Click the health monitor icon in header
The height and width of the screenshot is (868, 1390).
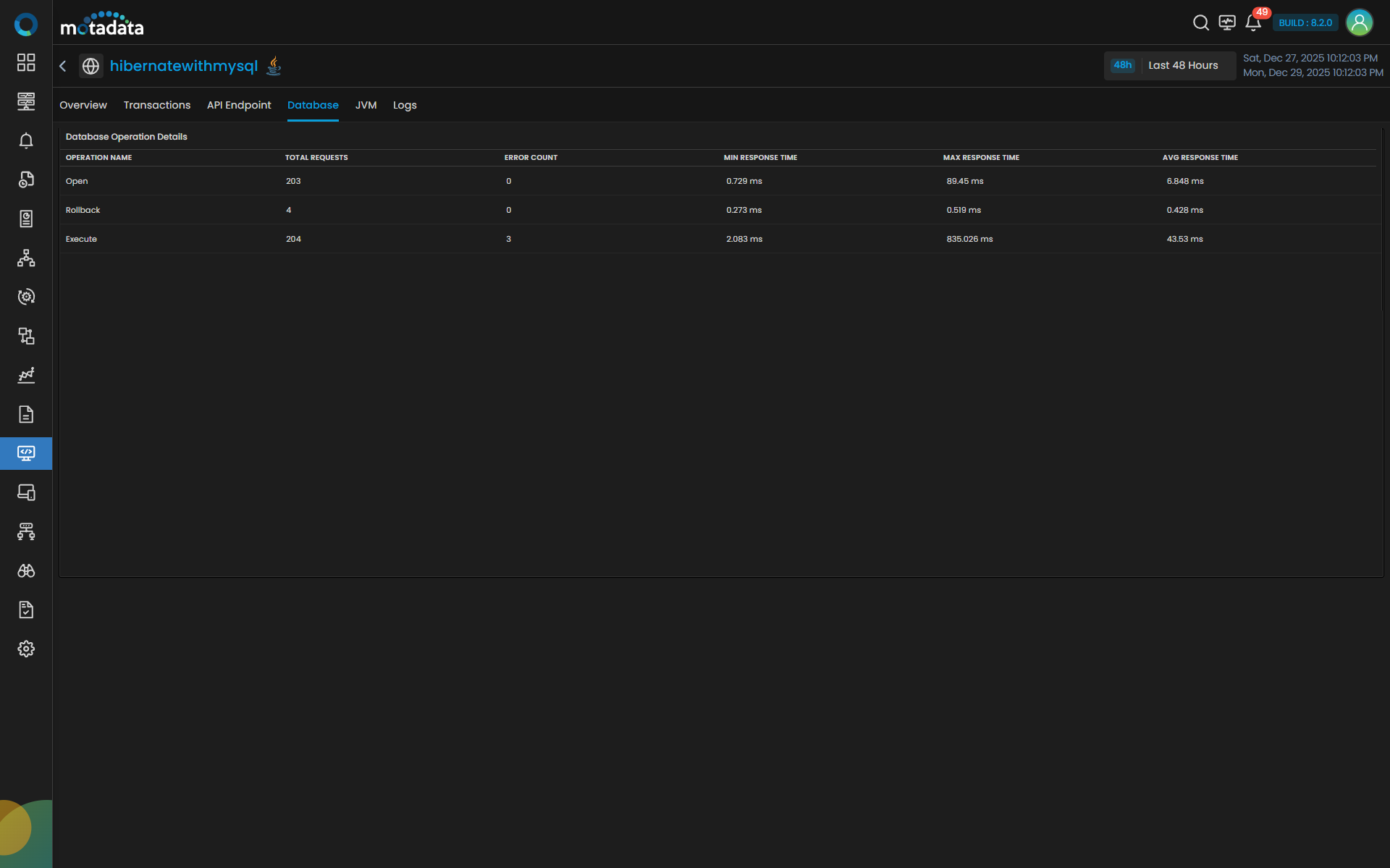(x=1226, y=23)
